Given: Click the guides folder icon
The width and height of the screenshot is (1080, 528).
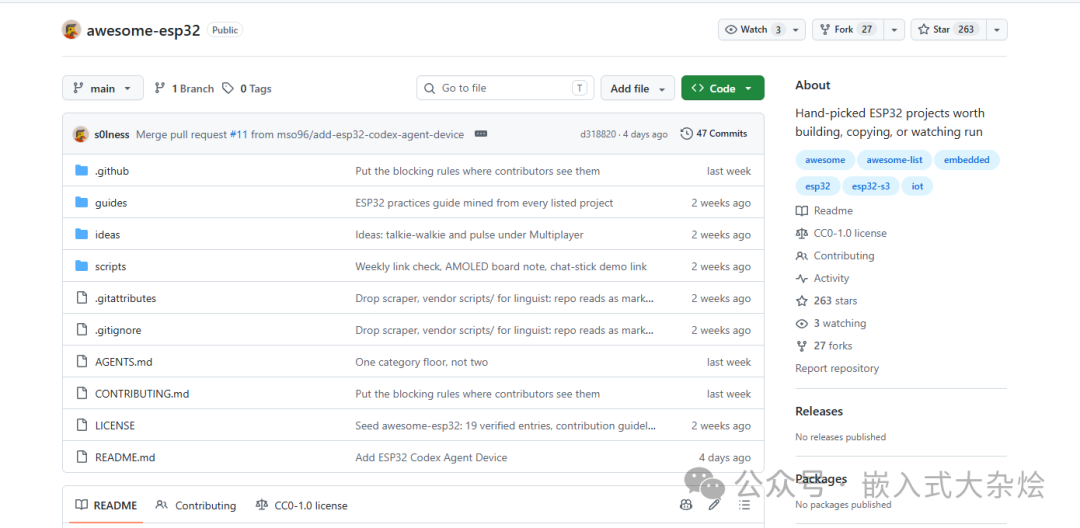Looking at the screenshot, I should [x=82, y=202].
